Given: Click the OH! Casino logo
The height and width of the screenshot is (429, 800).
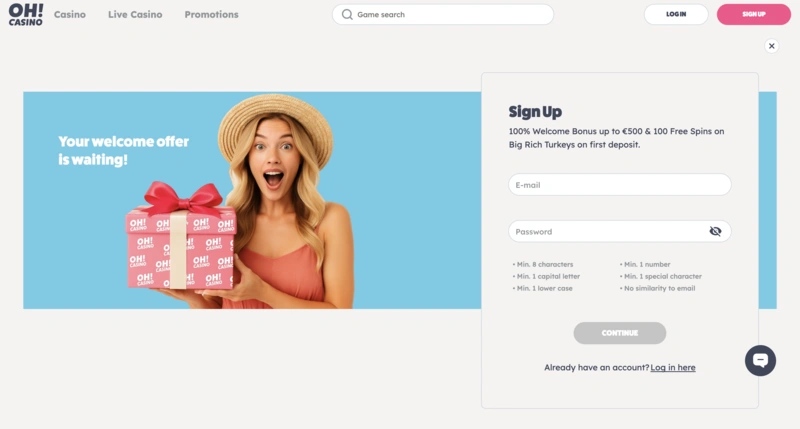Looking at the screenshot, I should [26, 14].
